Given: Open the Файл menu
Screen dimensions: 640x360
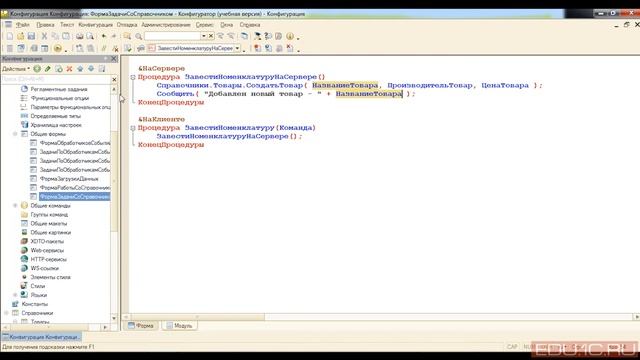Looking at the screenshot, I should [22, 25].
